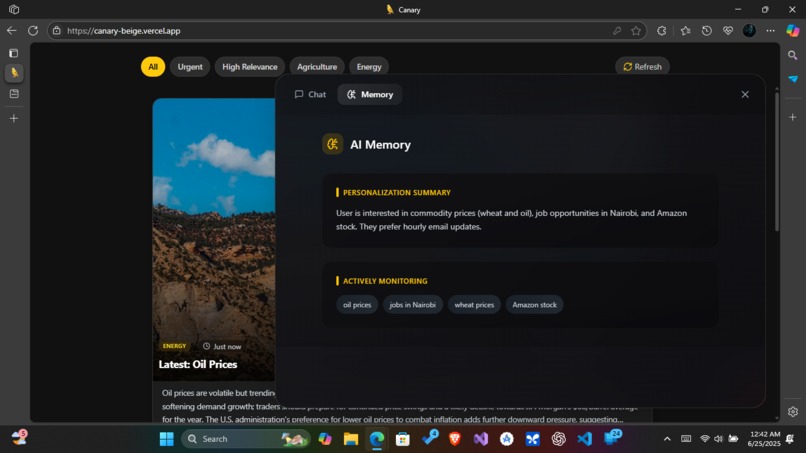This screenshot has width=806, height=453.
Task: Open browser essentials heart icon
Action: point(728,31)
